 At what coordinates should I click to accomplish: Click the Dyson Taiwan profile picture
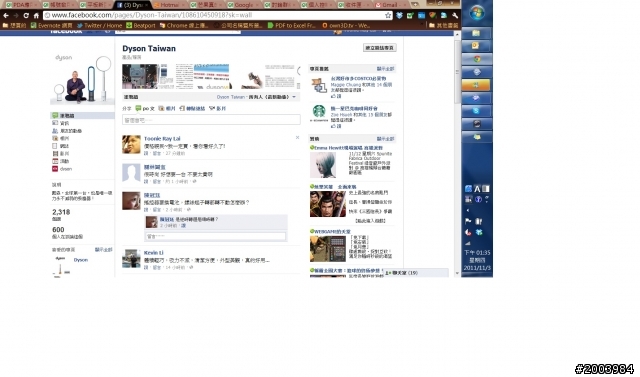coord(82,78)
